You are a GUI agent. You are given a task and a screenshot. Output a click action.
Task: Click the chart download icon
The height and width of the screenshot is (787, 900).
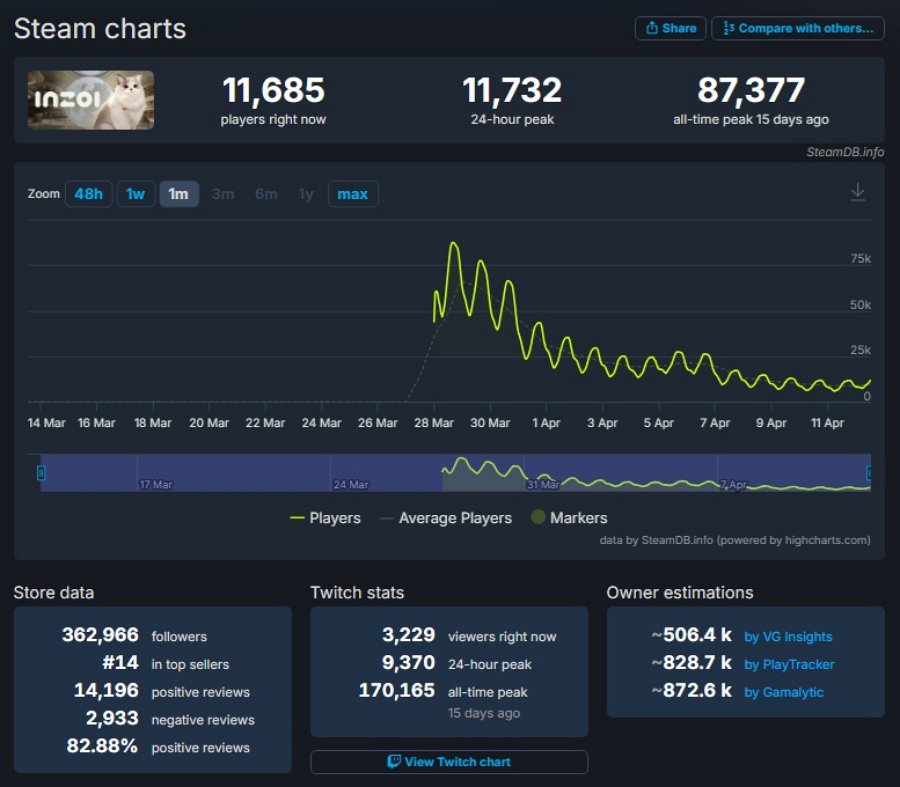(x=858, y=192)
